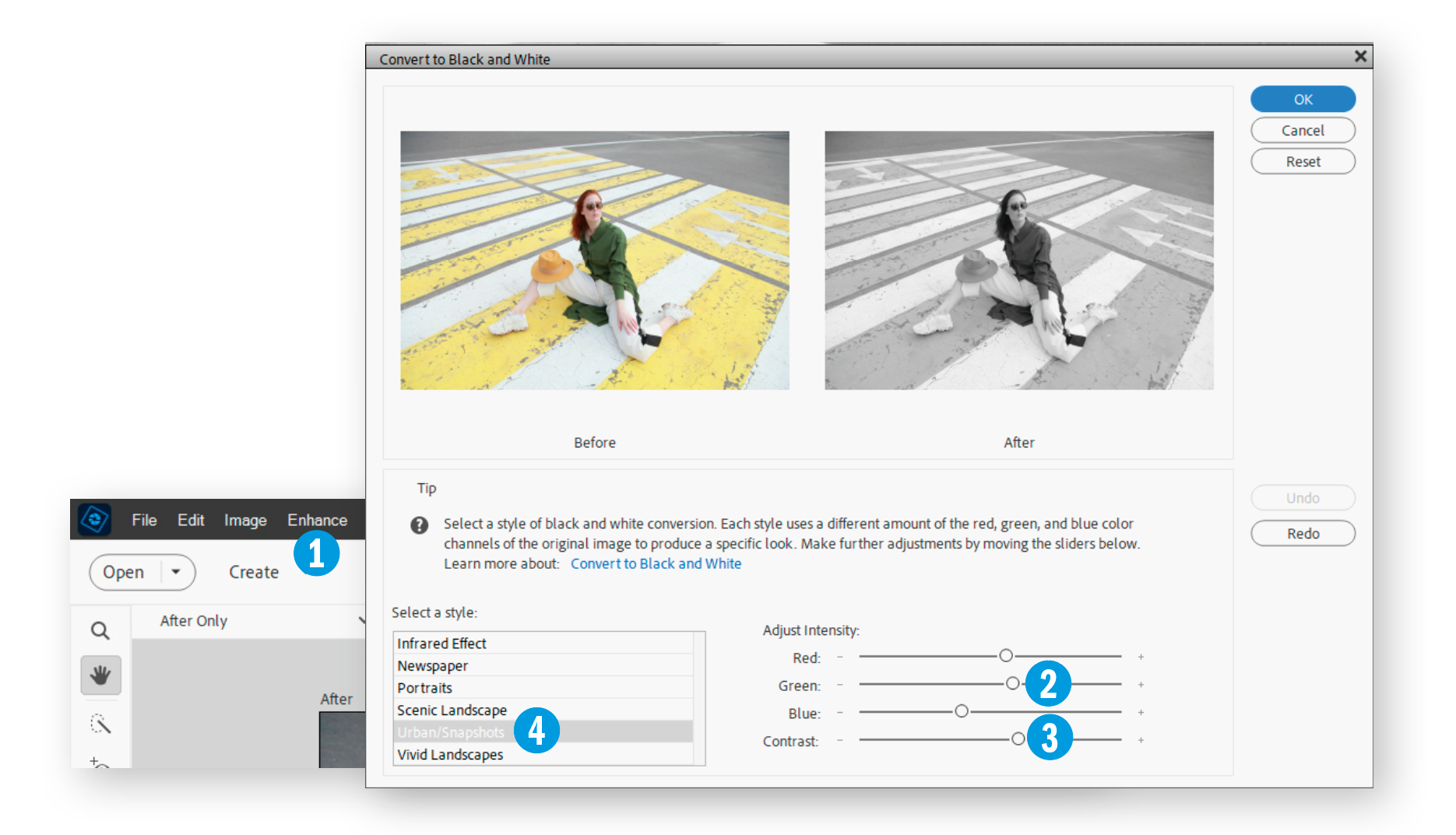
Task: Follow the Convert to Black and White link
Action: click(656, 563)
